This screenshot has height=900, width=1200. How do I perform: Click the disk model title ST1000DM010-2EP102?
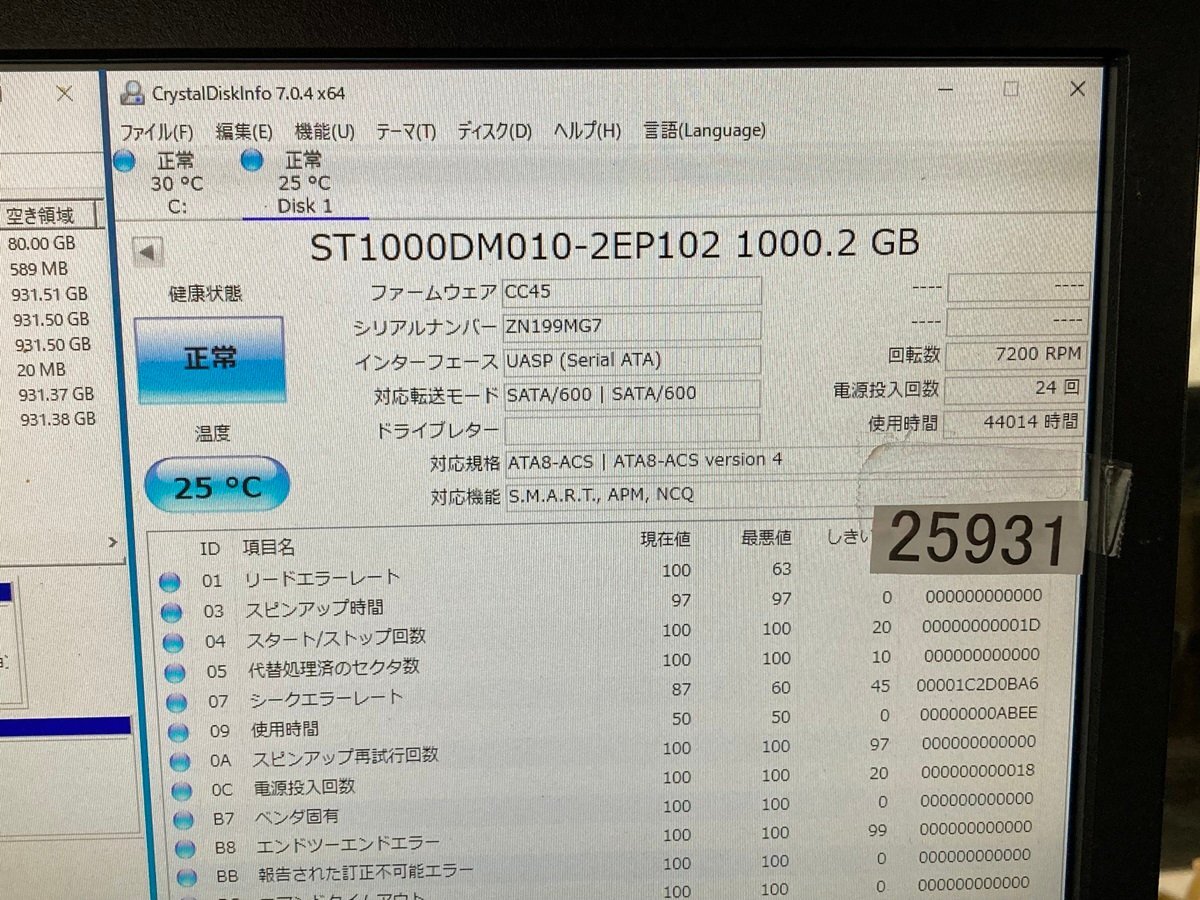click(515, 244)
